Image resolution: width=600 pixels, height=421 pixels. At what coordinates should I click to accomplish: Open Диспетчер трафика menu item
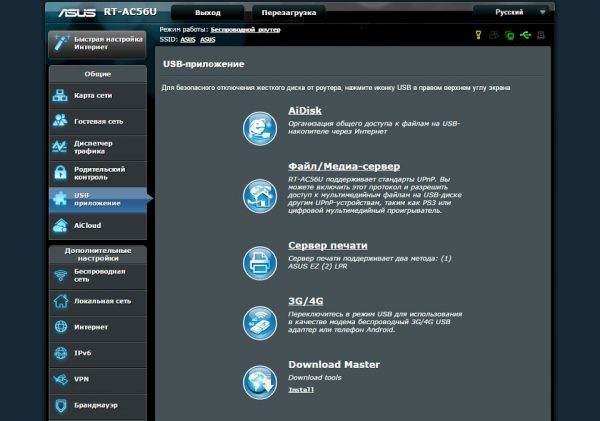click(x=98, y=147)
